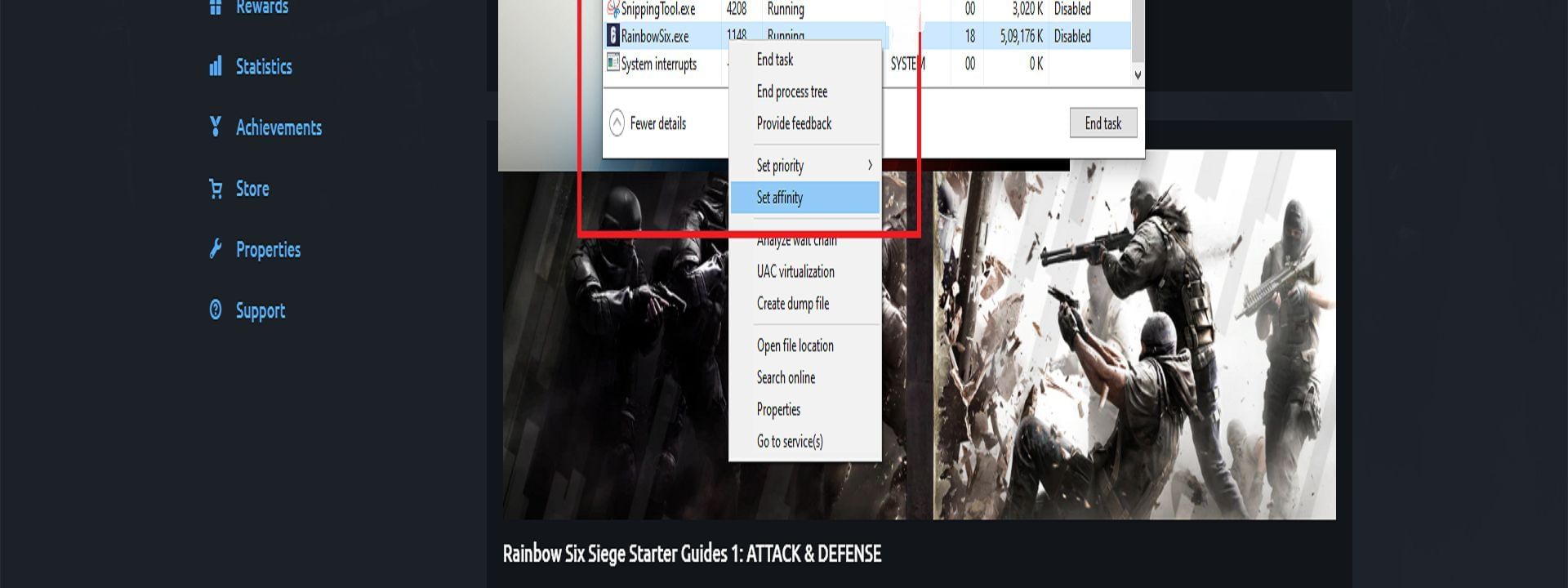Select Open file location menu entry

pyautogui.click(x=795, y=345)
